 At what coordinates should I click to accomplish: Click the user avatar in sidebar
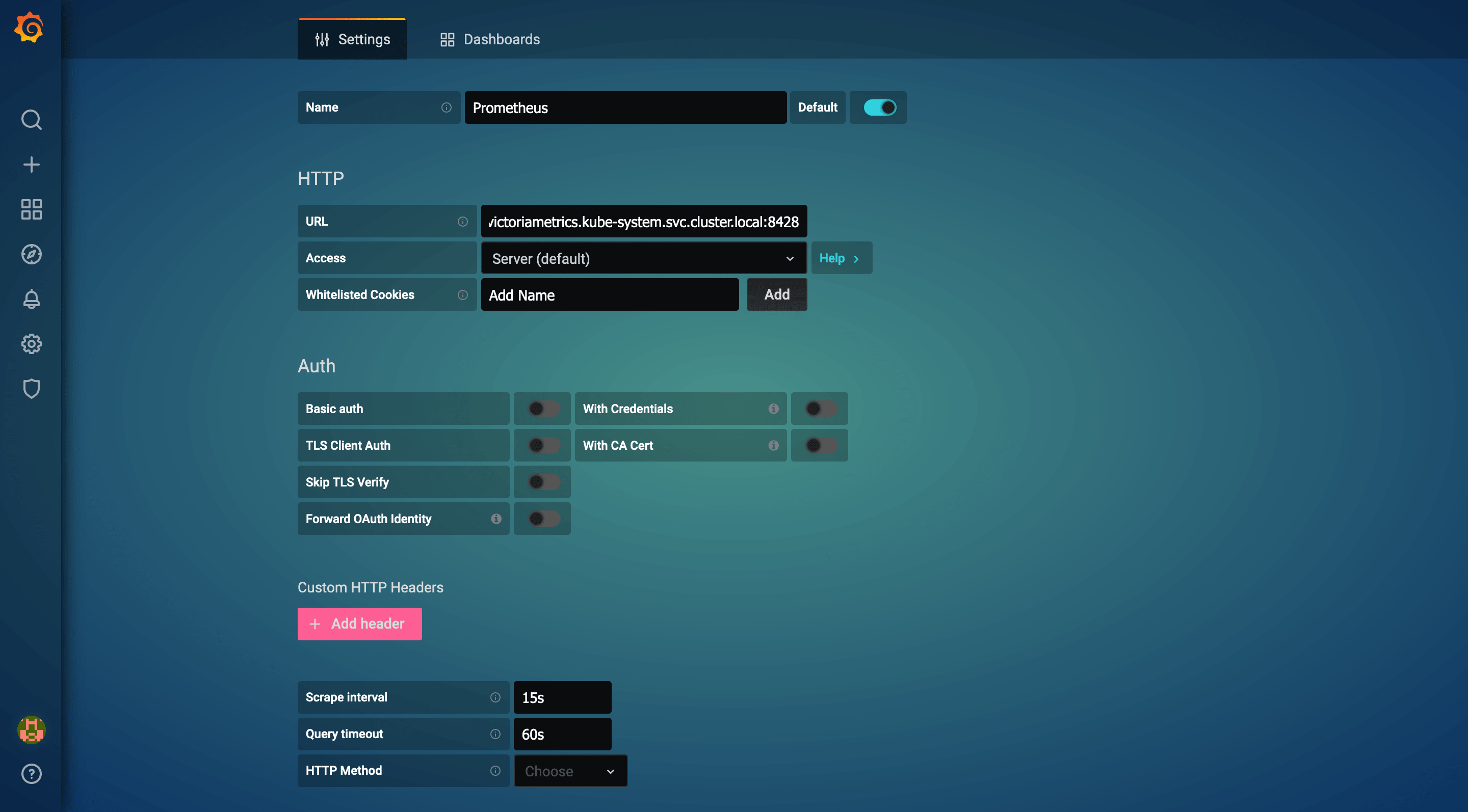(31, 729)
